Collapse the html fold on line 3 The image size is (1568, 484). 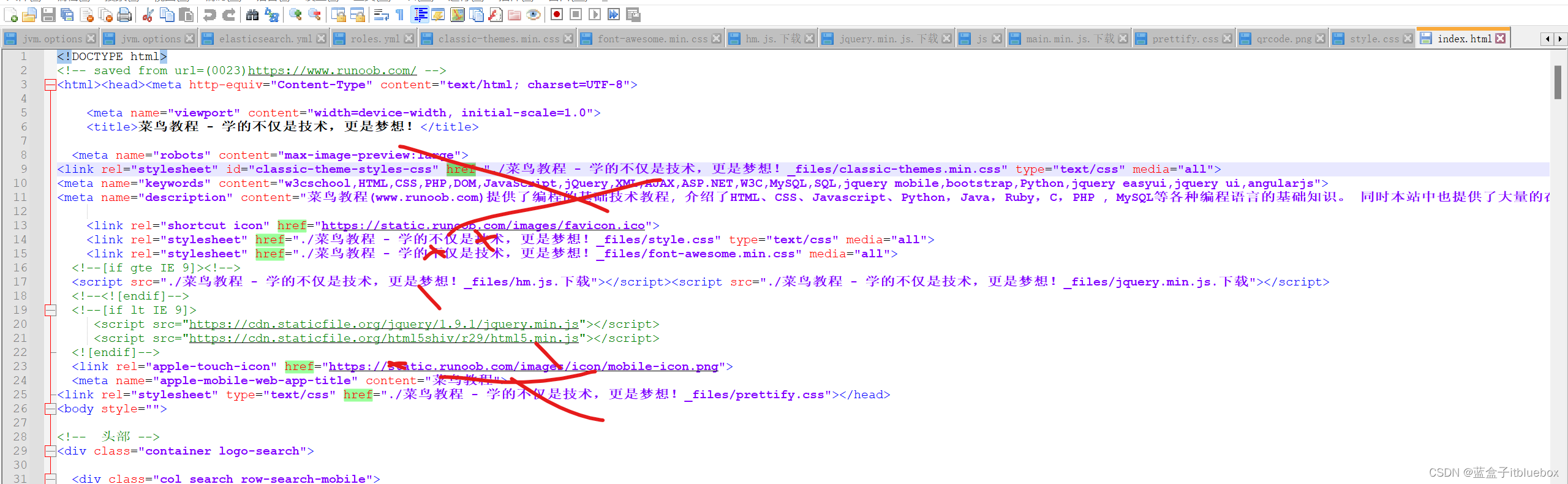coord(50,85)
